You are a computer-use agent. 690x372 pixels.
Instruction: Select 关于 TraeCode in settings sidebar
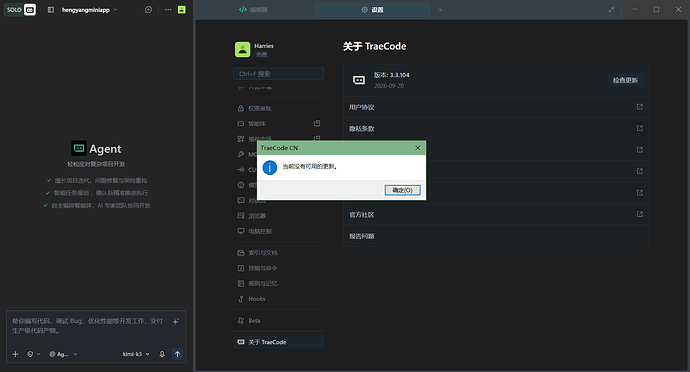click(279, 342)
